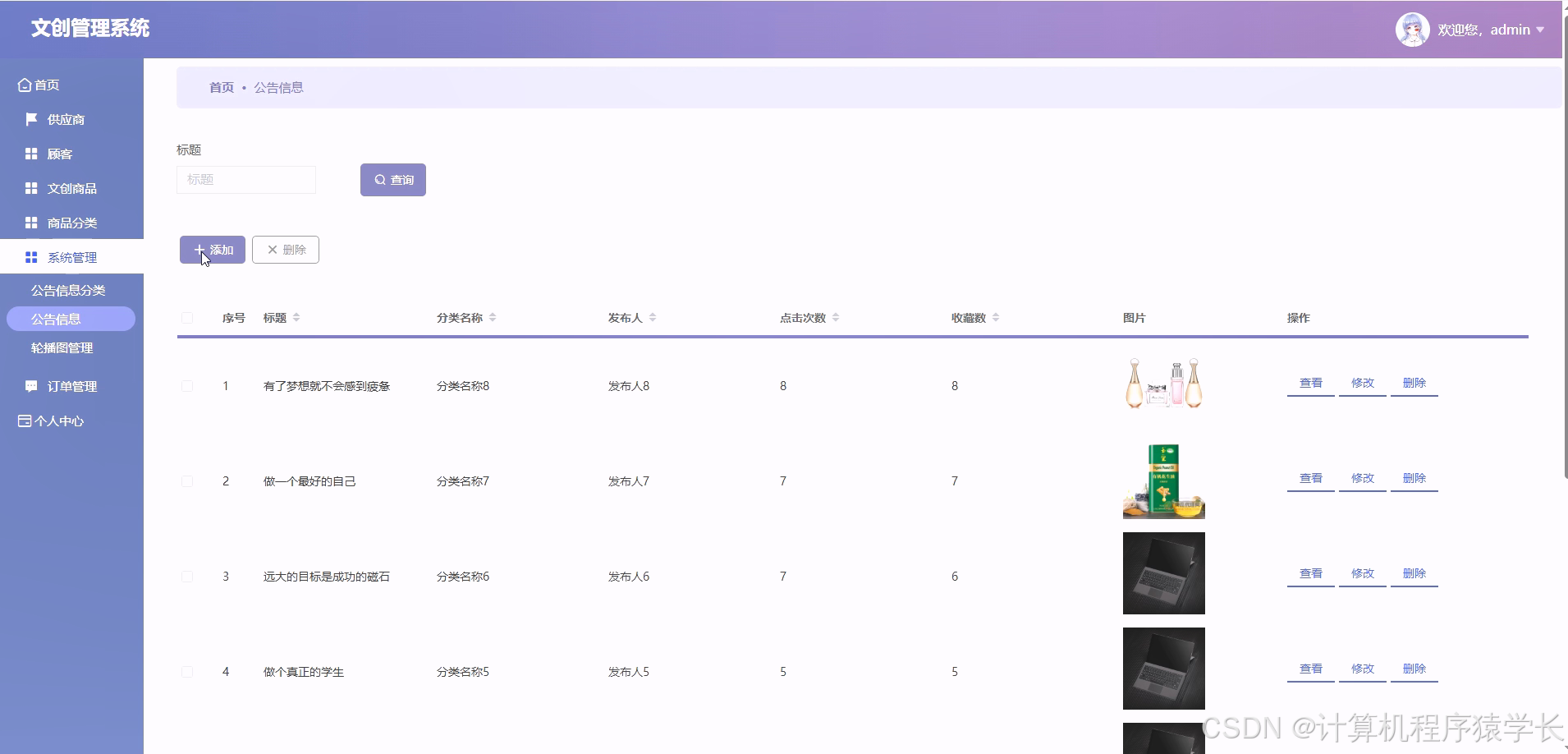The height and width of the screenshot is (754, 1568).
Task: Click the flag icon next to 供应商
Action: click(31, 119)
